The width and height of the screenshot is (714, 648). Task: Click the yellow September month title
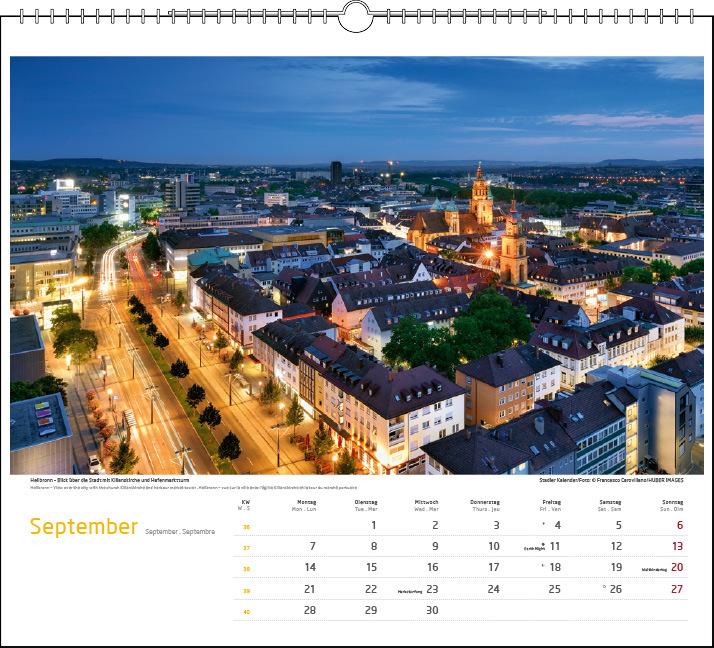pyautogui.click(x=83, y=527)
